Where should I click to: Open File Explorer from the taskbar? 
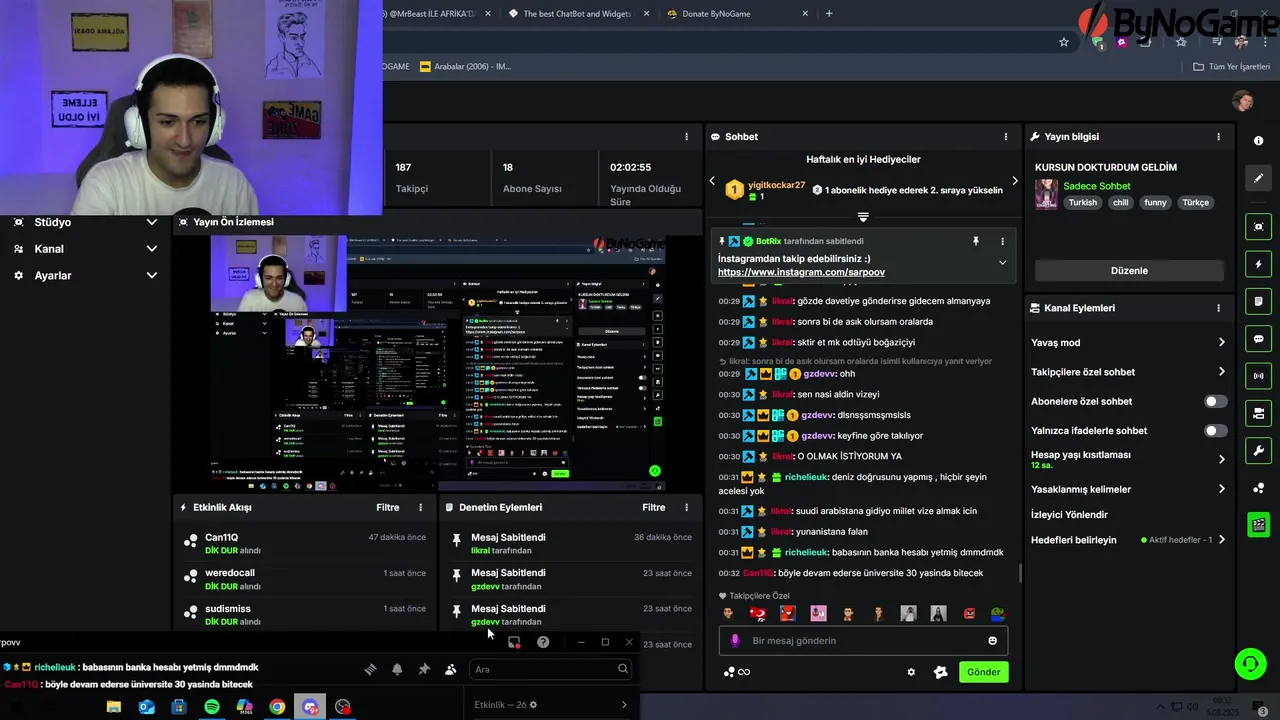click(114, 707)
